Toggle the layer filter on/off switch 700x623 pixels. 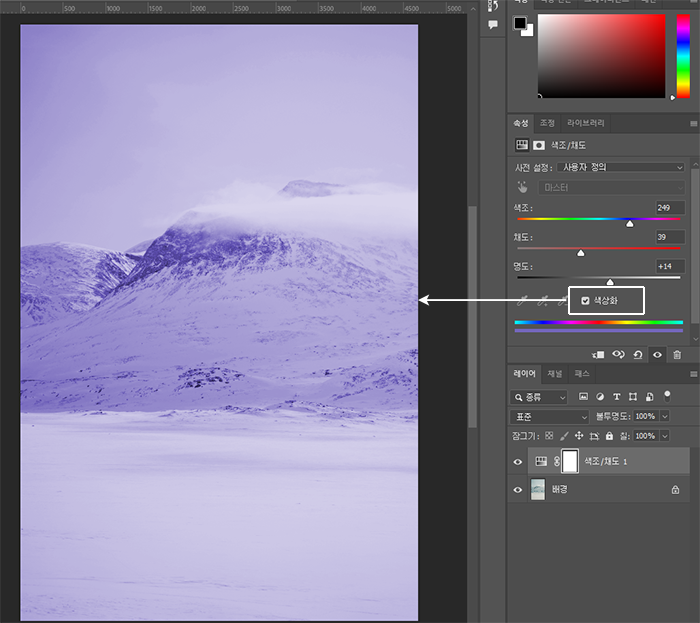(x=667, y=395)
